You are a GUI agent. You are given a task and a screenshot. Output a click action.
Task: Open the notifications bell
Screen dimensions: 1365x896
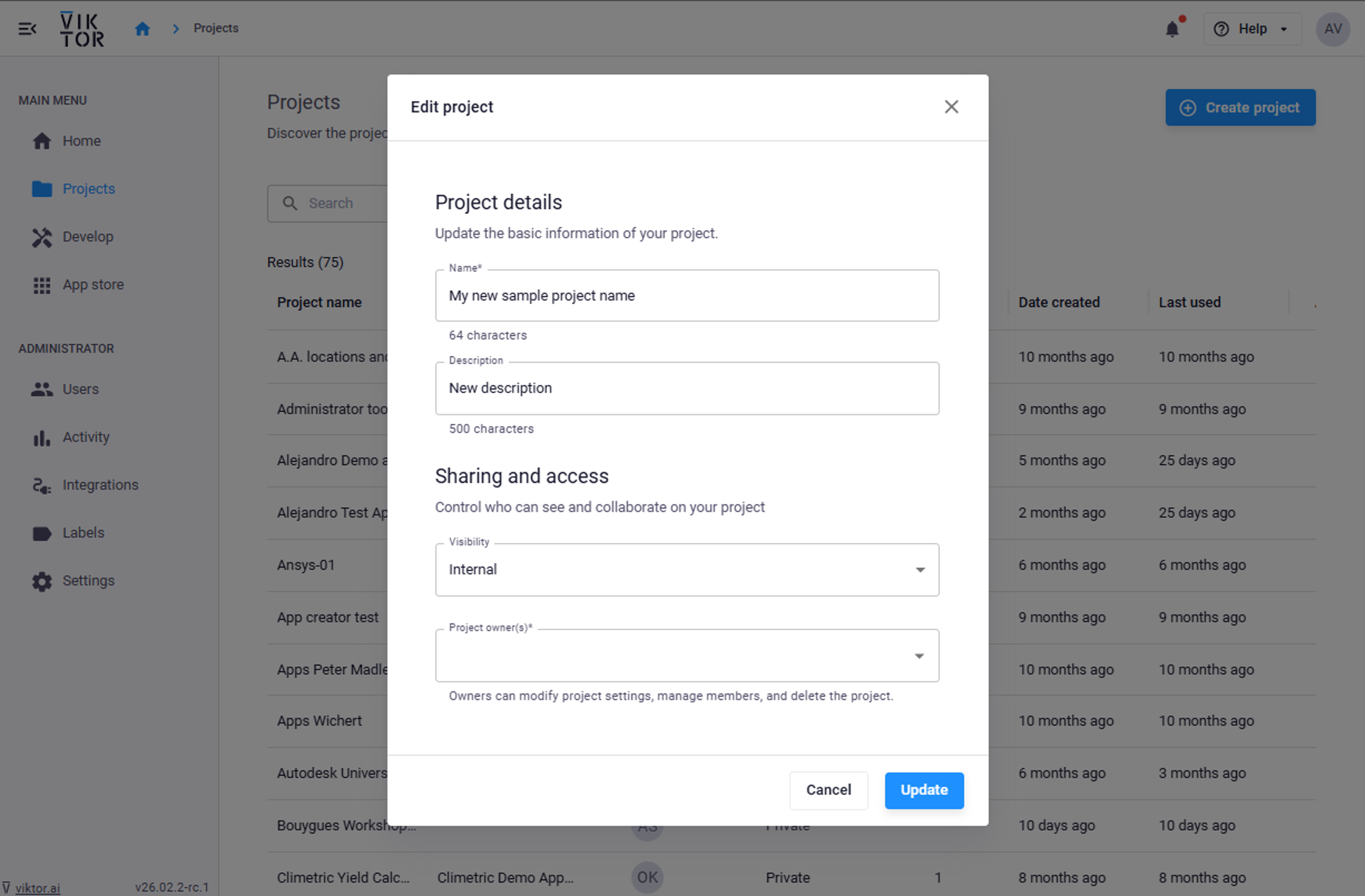pos(1172,29)
